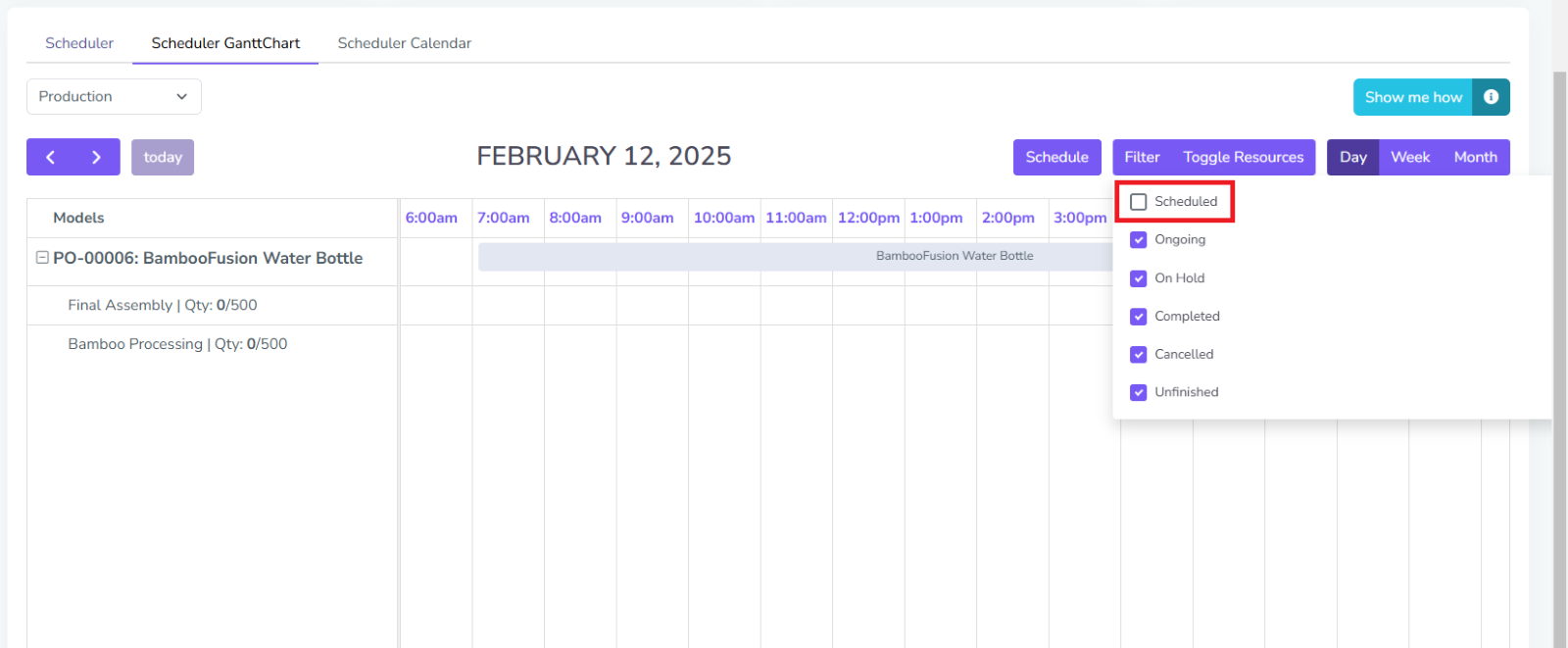Click the today button
The height and width of the screenshot is (648, 1568).
click(x=163, y=157)
